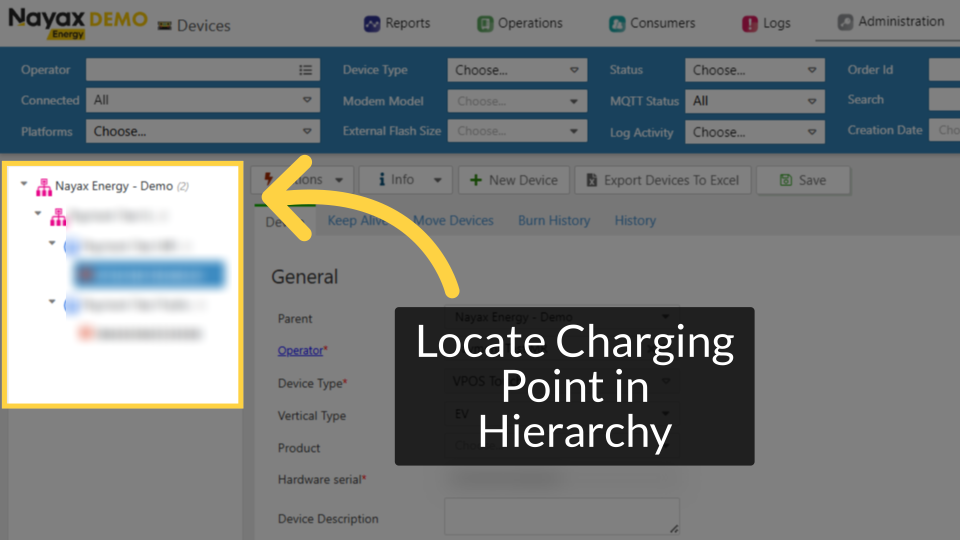Click the Reports chart icon

point(372,23)
